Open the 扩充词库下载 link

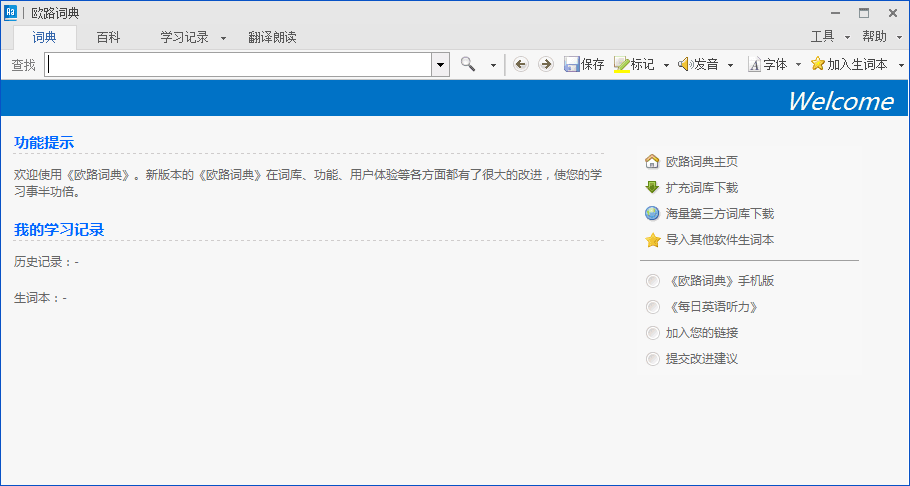pyautogui.click(x=701, y=187)
